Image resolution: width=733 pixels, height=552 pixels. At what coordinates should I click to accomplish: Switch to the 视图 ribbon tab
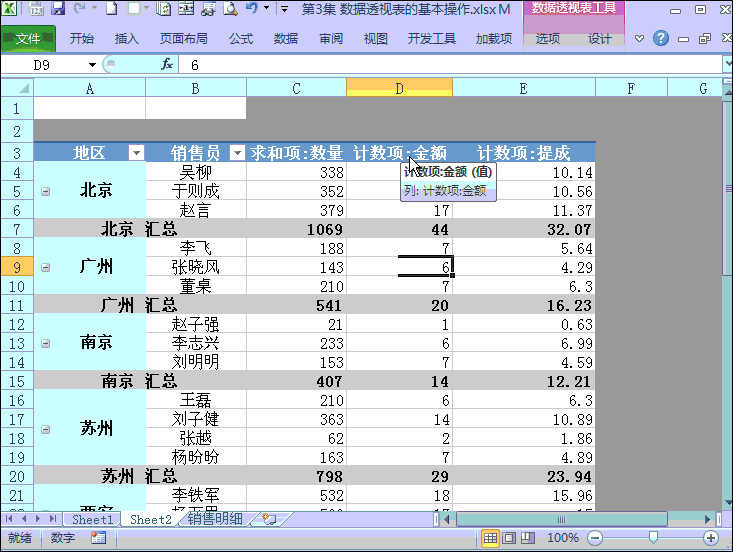click(376, 39)
